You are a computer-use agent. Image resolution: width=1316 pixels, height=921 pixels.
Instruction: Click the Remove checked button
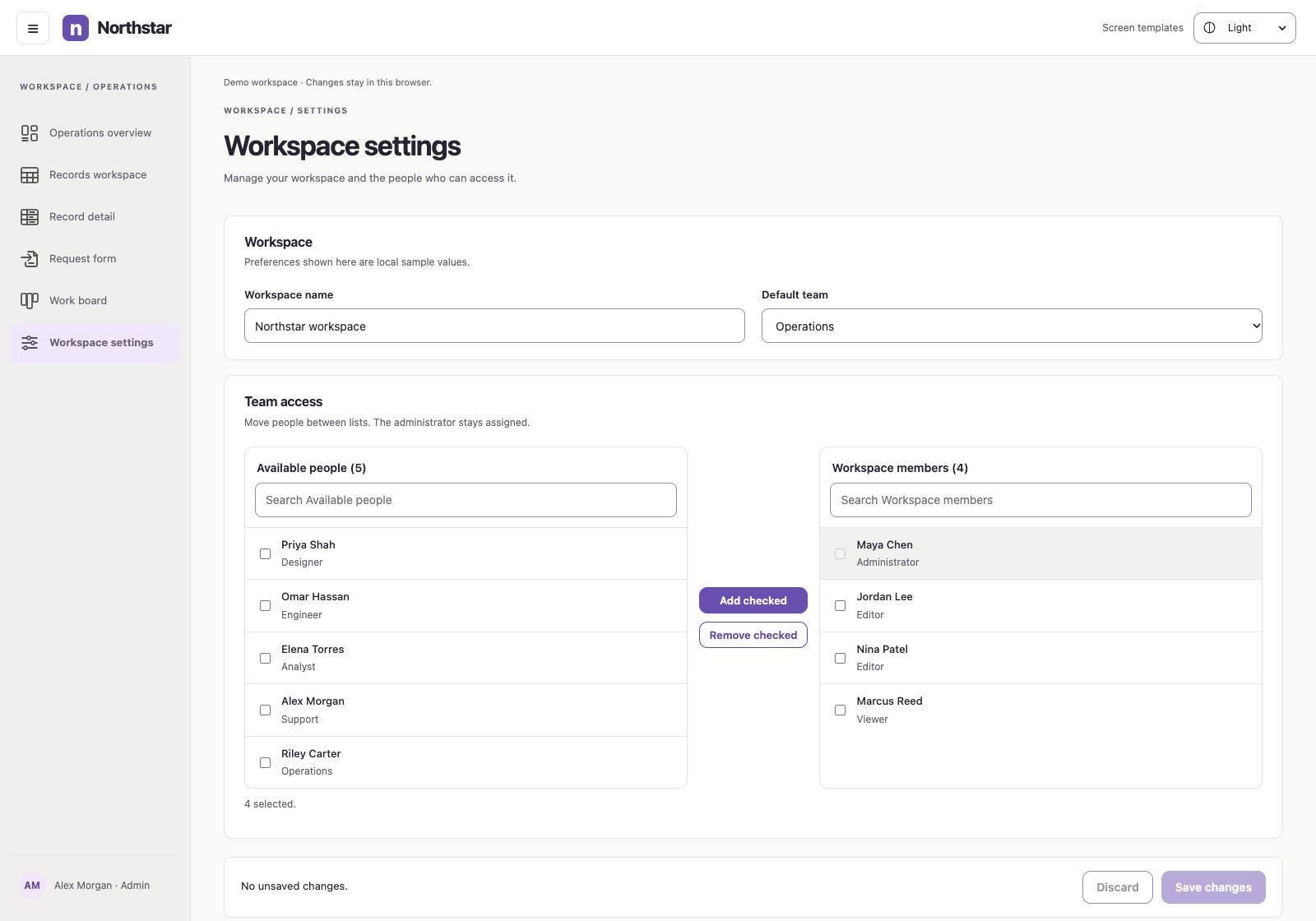click(x=753, y=635)
